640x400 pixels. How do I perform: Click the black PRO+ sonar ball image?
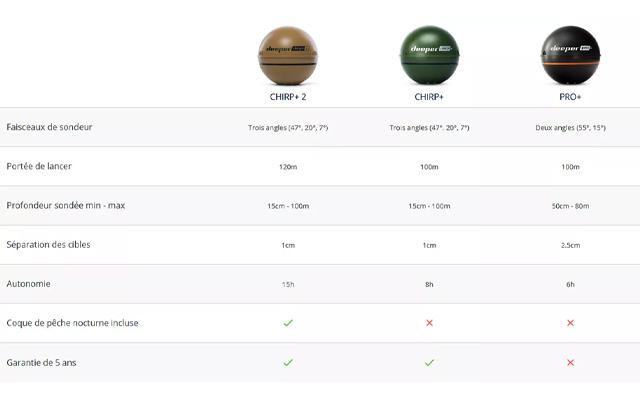tap(570, 56)
